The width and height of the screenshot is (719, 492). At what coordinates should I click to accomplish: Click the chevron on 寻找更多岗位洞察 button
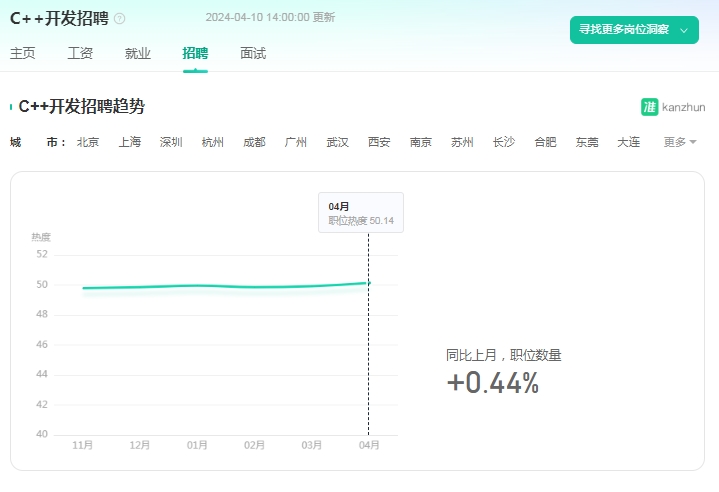pos(684,30)
